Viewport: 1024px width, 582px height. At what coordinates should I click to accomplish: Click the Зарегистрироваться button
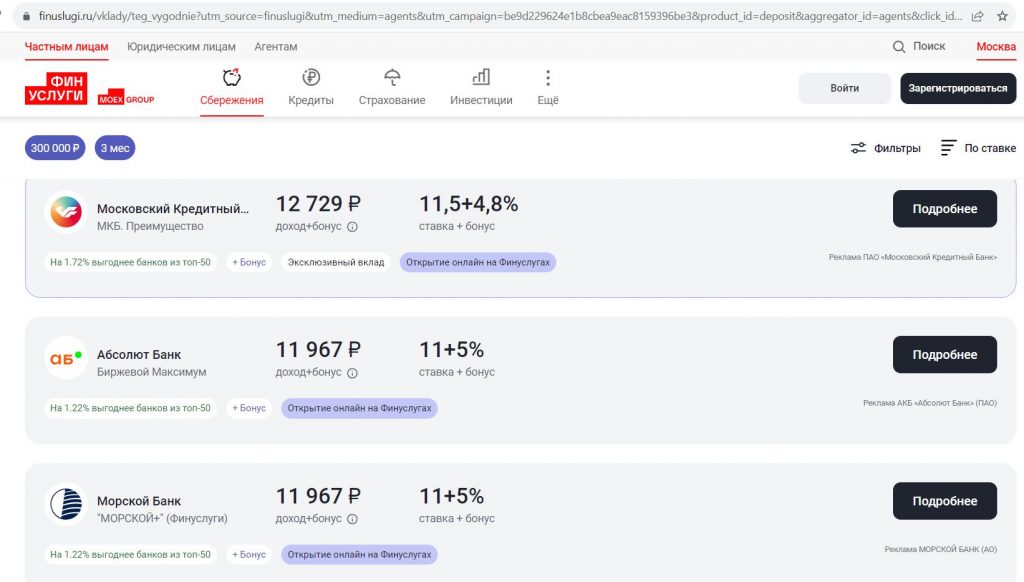pyautogui.click(x=958, y=88)
